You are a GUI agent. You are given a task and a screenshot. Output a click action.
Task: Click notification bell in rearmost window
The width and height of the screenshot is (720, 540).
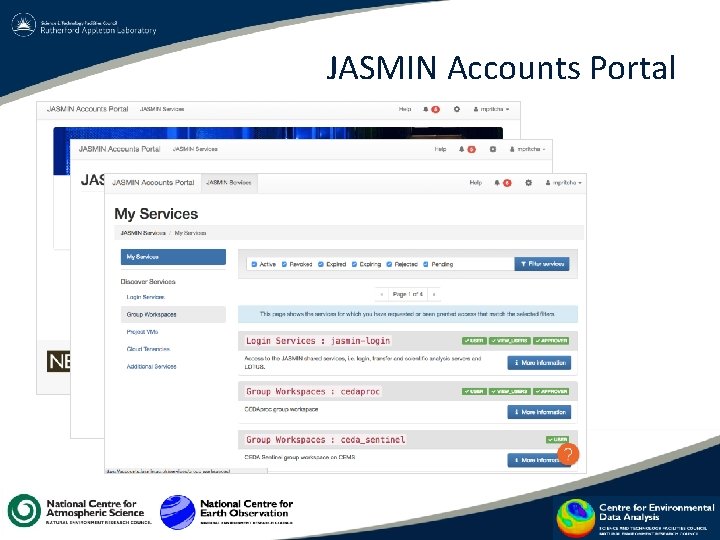pos(426,109)
